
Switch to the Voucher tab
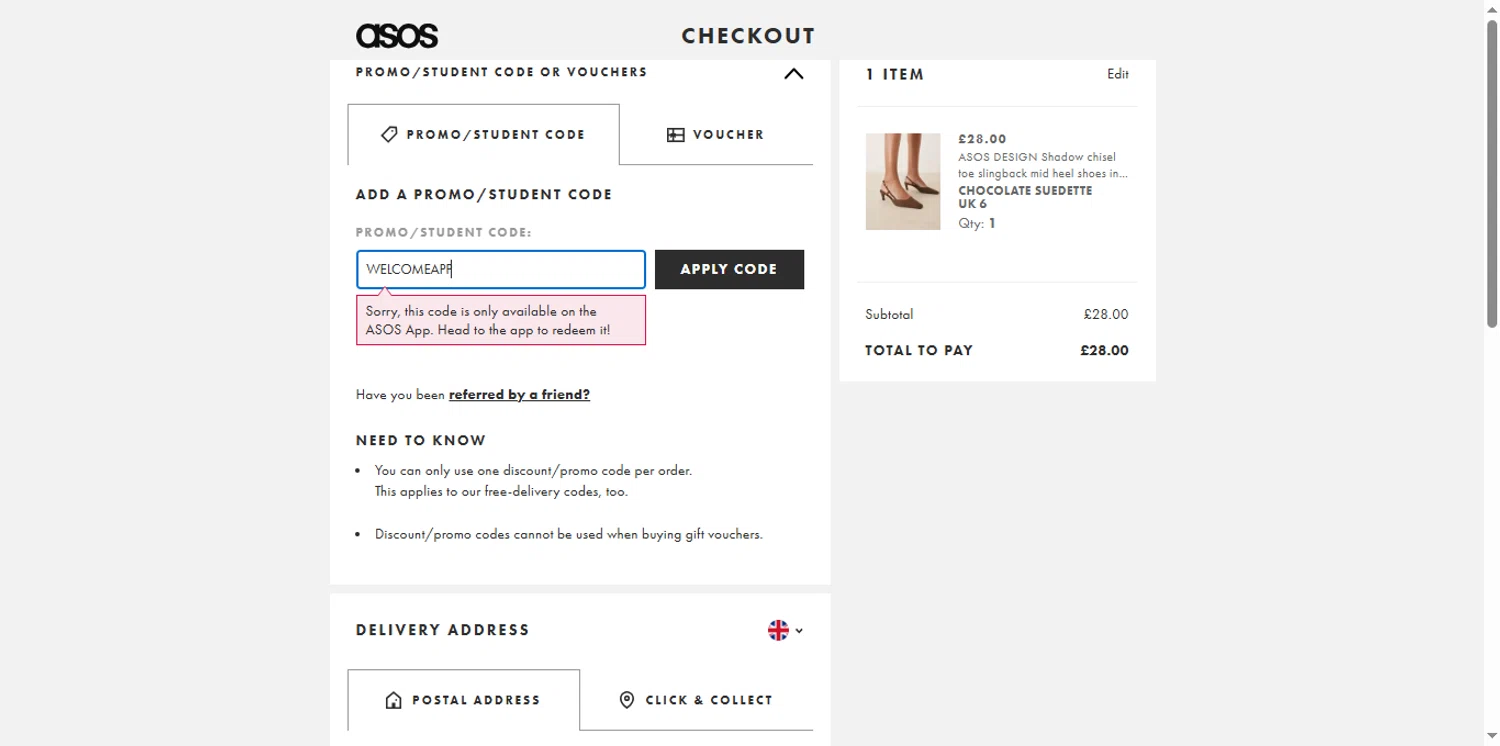(716, 134)
